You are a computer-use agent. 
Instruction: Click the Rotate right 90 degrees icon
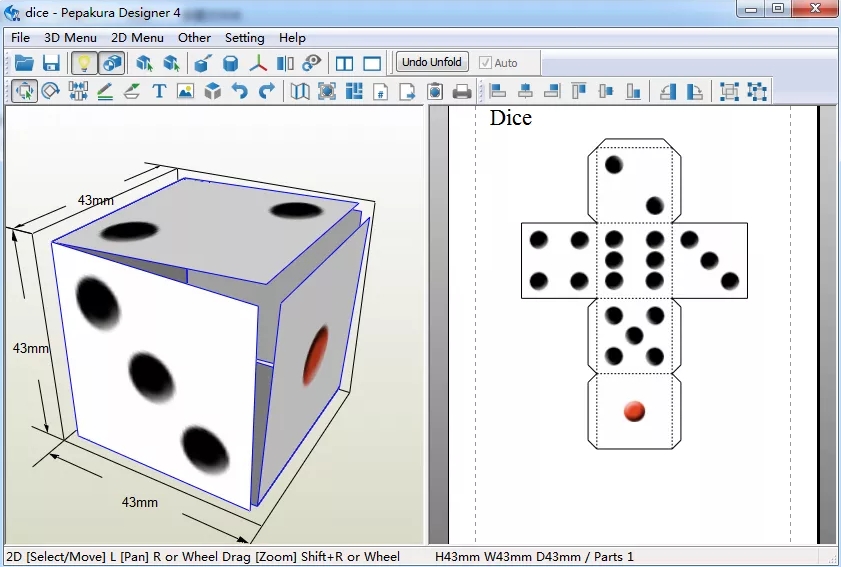click(x=695, y=91)
